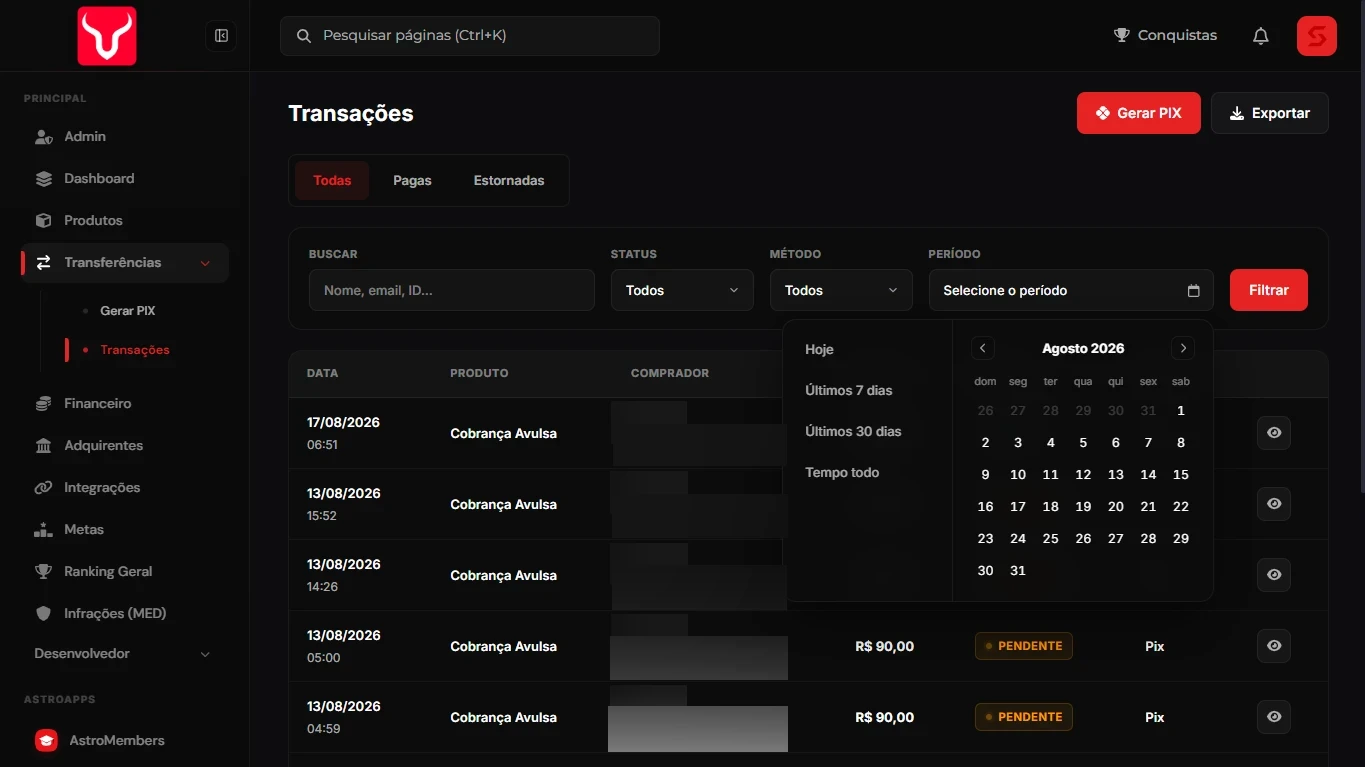Click PENDENTE badge in 05:00 row

coord(1024,646)
